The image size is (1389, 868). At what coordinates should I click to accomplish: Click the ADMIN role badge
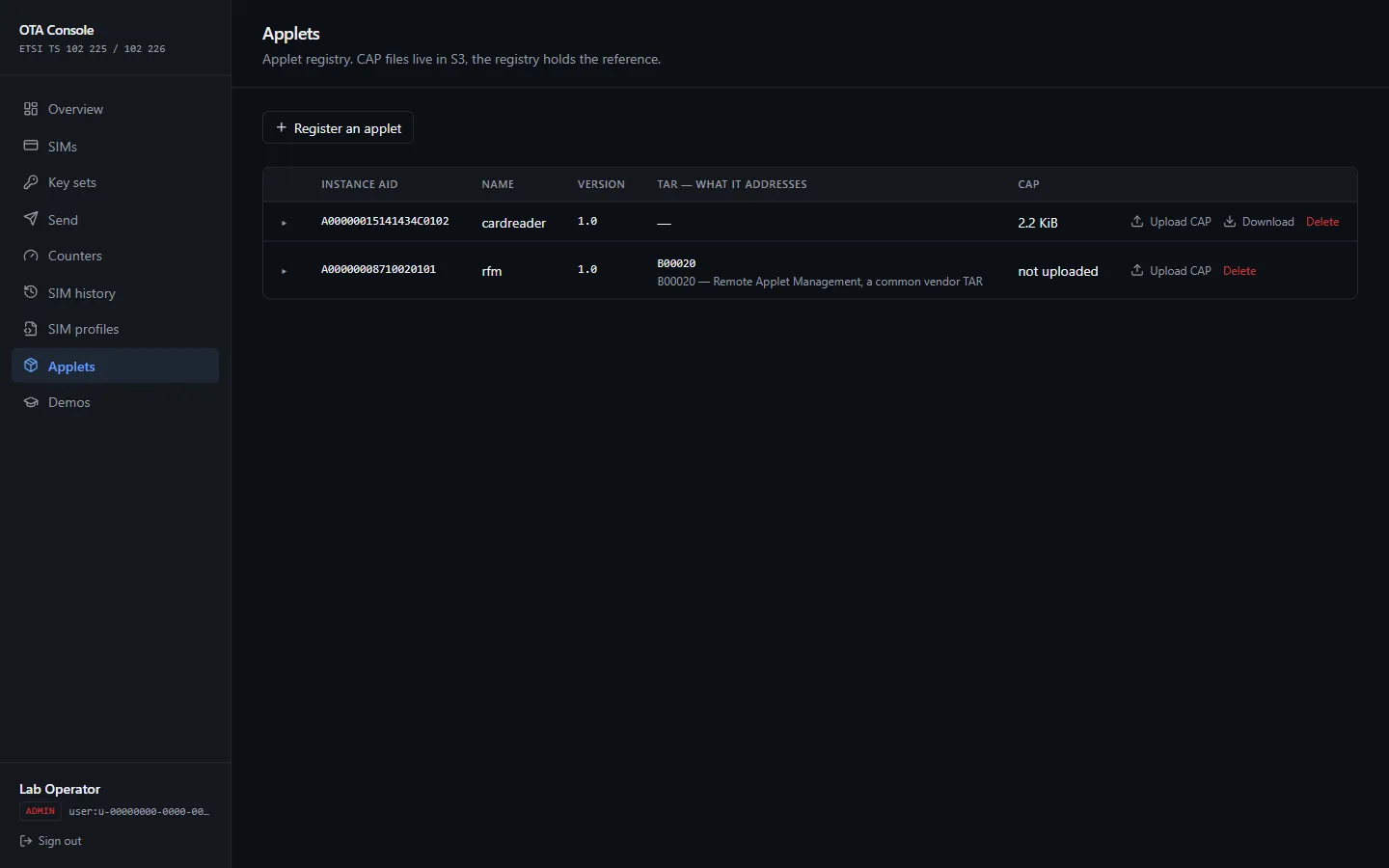click(x=41, y=811)
